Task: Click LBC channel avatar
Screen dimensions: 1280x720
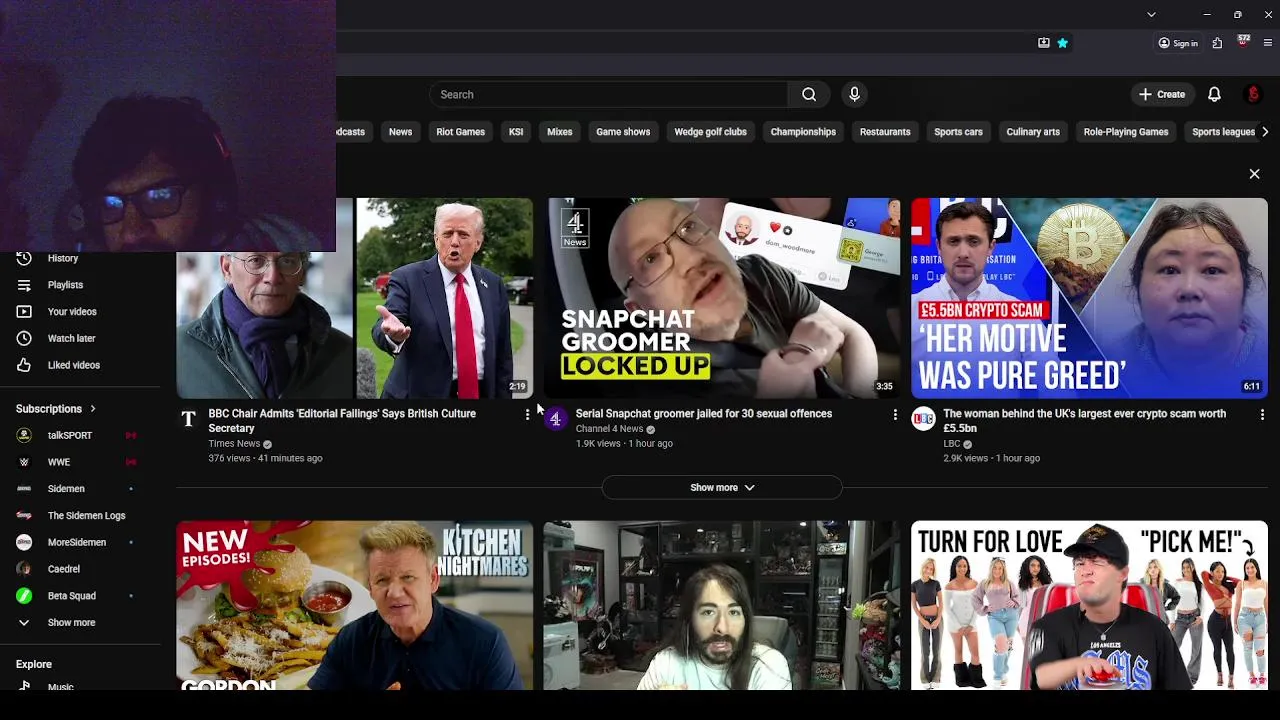Action: tap(923, 419)
